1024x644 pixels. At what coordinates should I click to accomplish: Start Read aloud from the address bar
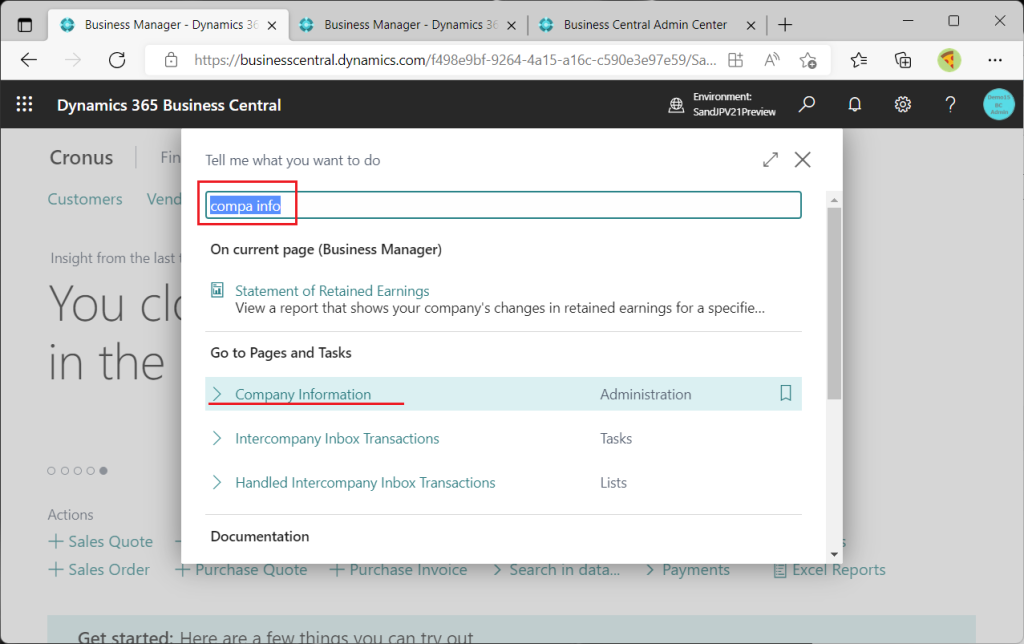[772, 60]
